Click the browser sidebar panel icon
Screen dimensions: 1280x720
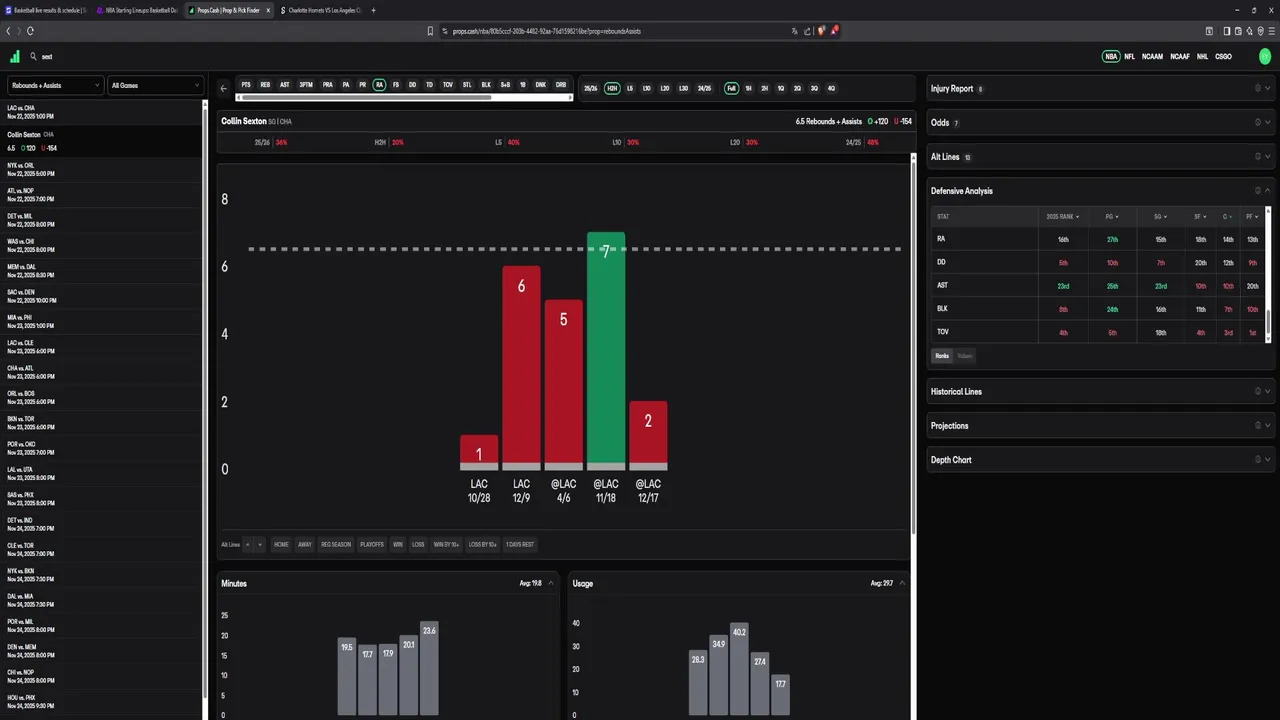pyautogui.click(x=1227, y=31)
